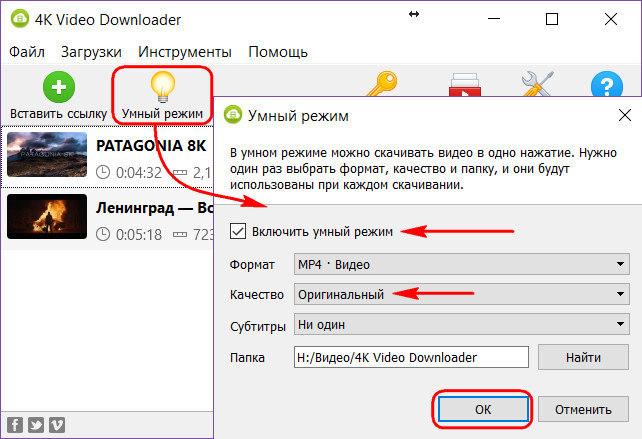Click the Формат label
642x439 pixels.
tap(252, 265)
